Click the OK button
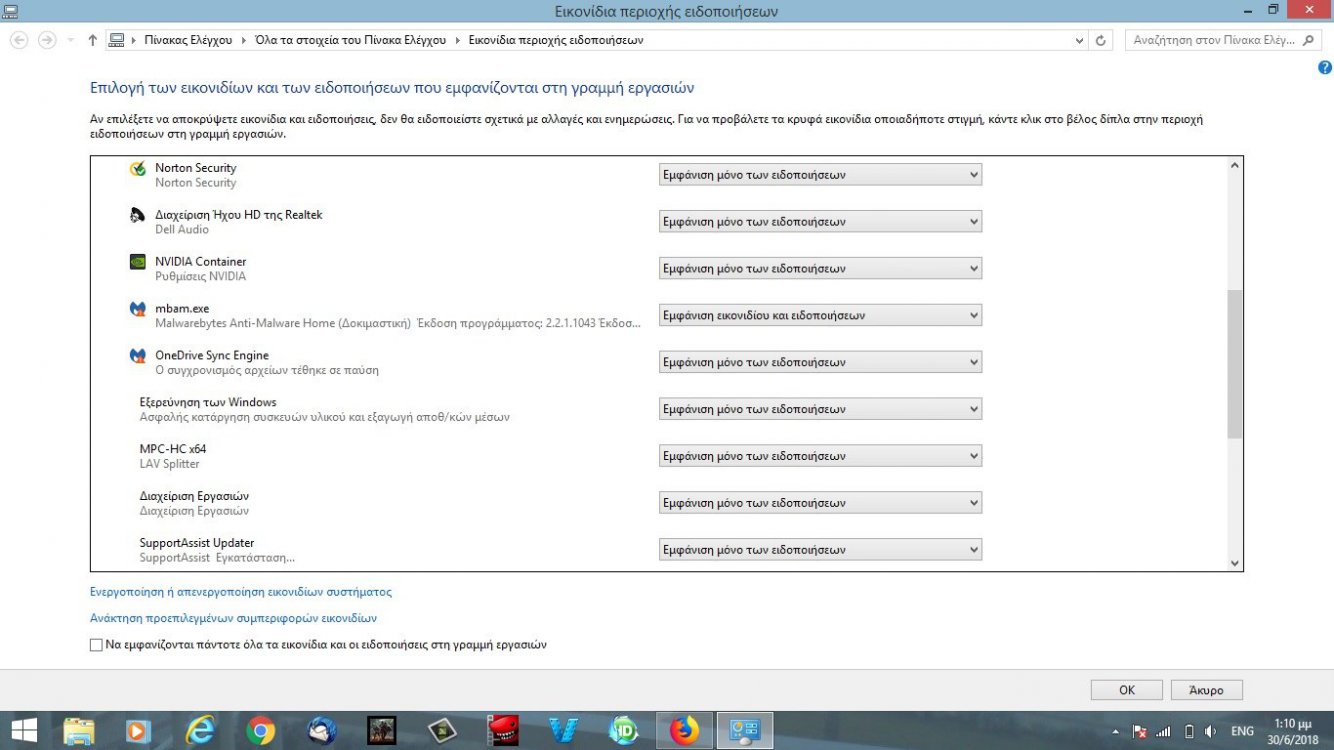Viewport: 1334px width, 750px height. [x=1126, y=690]
